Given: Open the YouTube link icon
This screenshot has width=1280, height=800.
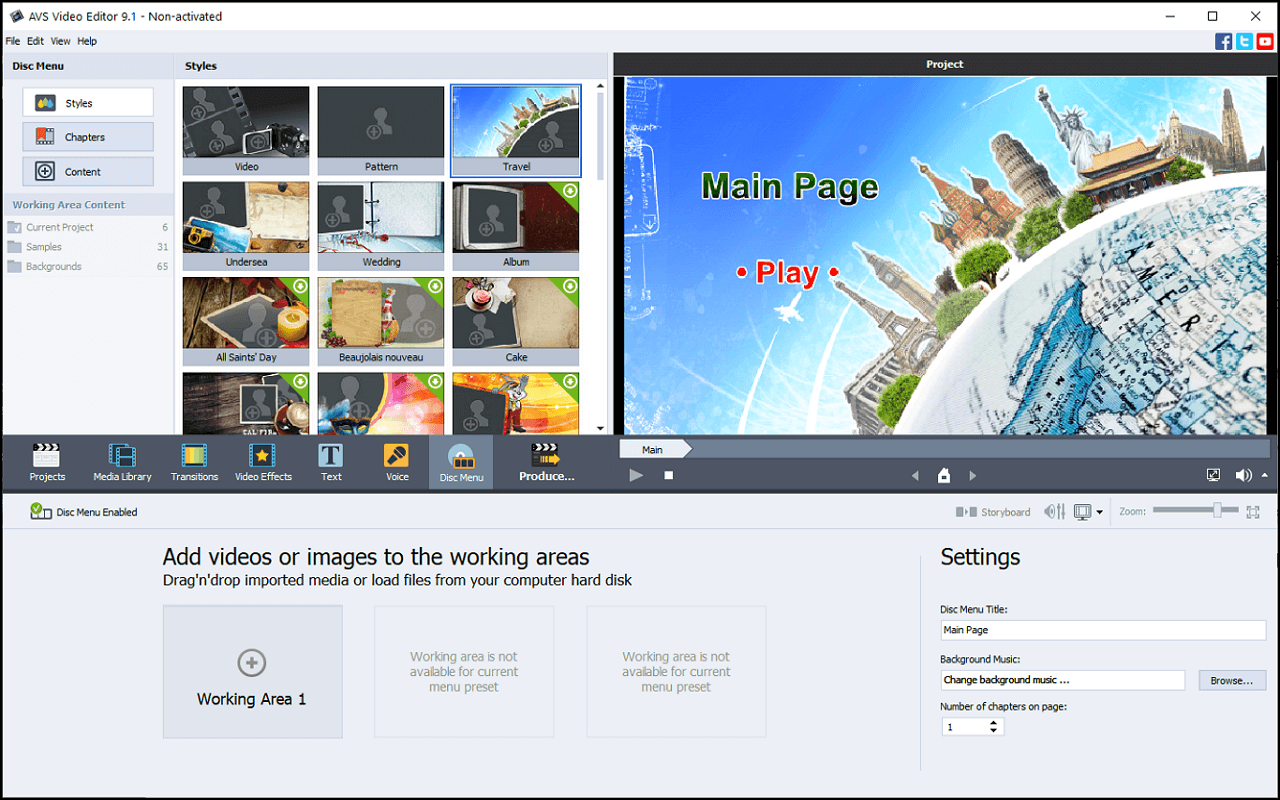Looking at the screenshot, I should coord(1265,41).
